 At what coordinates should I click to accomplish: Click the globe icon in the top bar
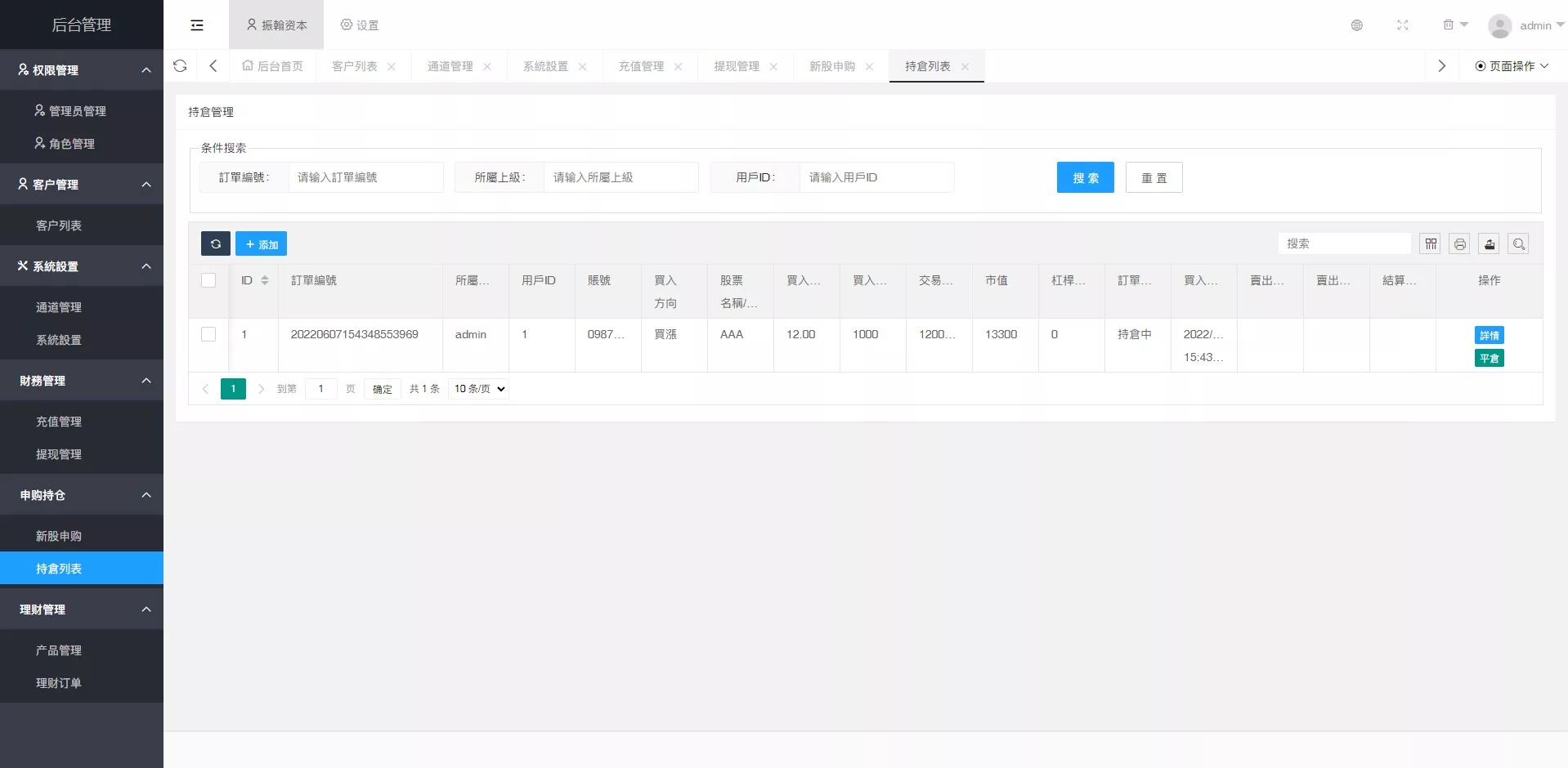coord(1357,25)
